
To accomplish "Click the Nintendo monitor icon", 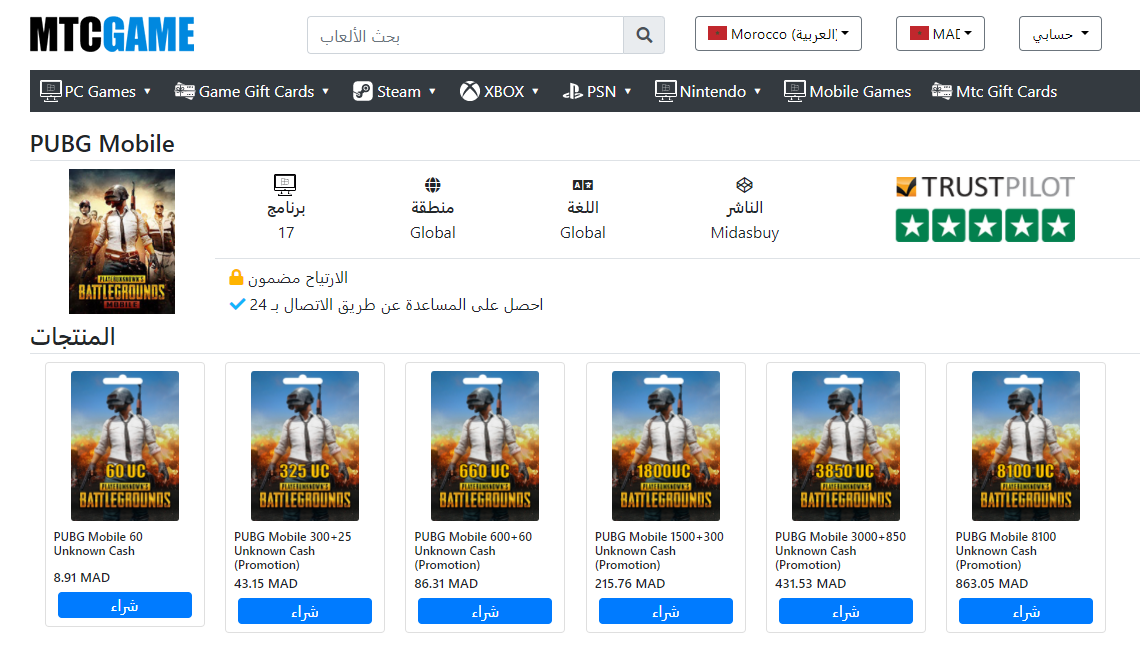I will (665, 91).
